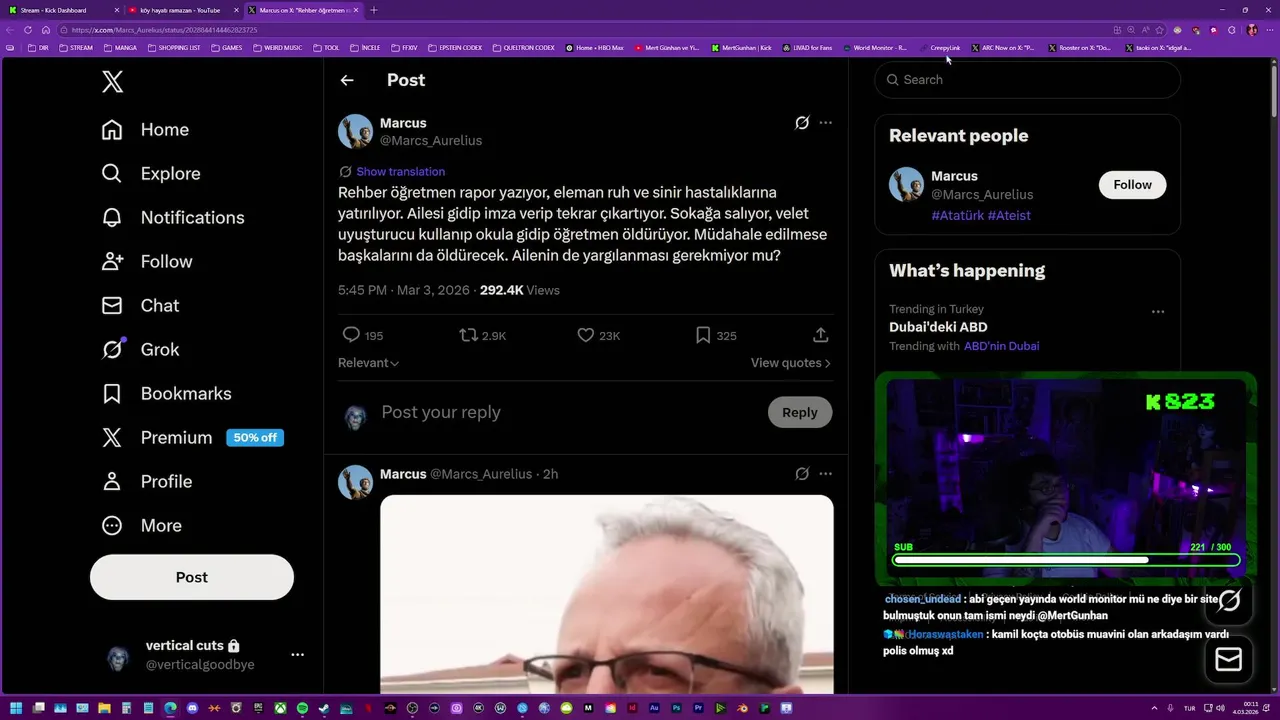This screenshot has height=720, width=1280.
Task: Open Grok from the sidebar
Action: 140,350
